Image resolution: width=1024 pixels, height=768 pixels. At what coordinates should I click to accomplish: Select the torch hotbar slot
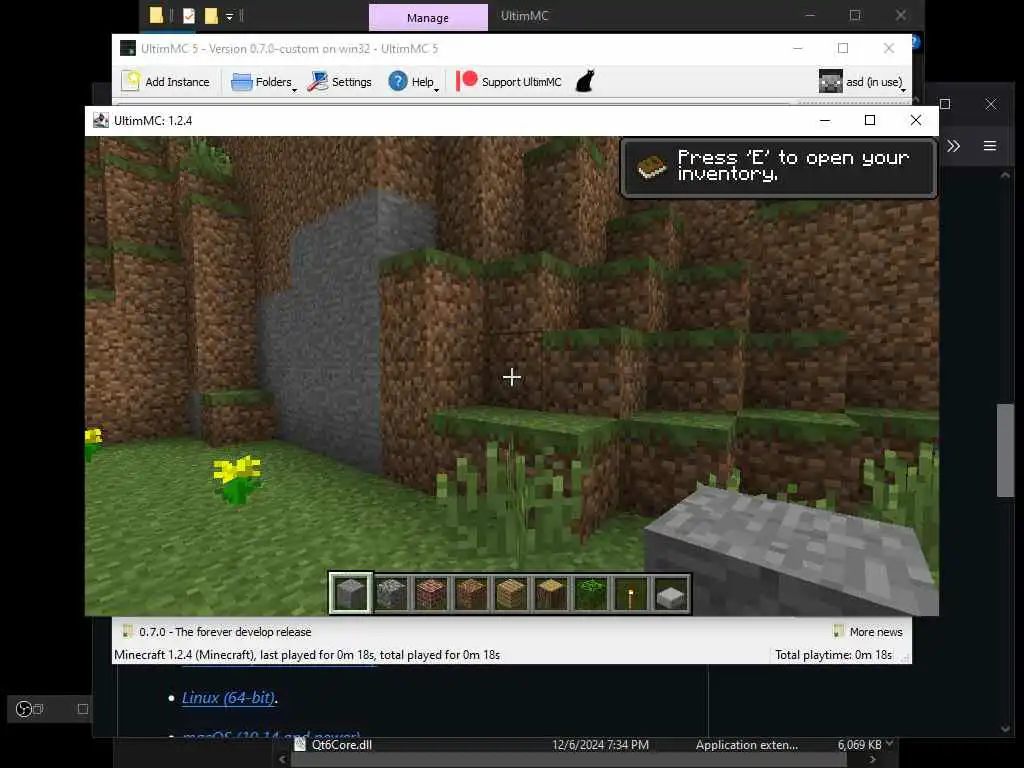tap(630, 594)
